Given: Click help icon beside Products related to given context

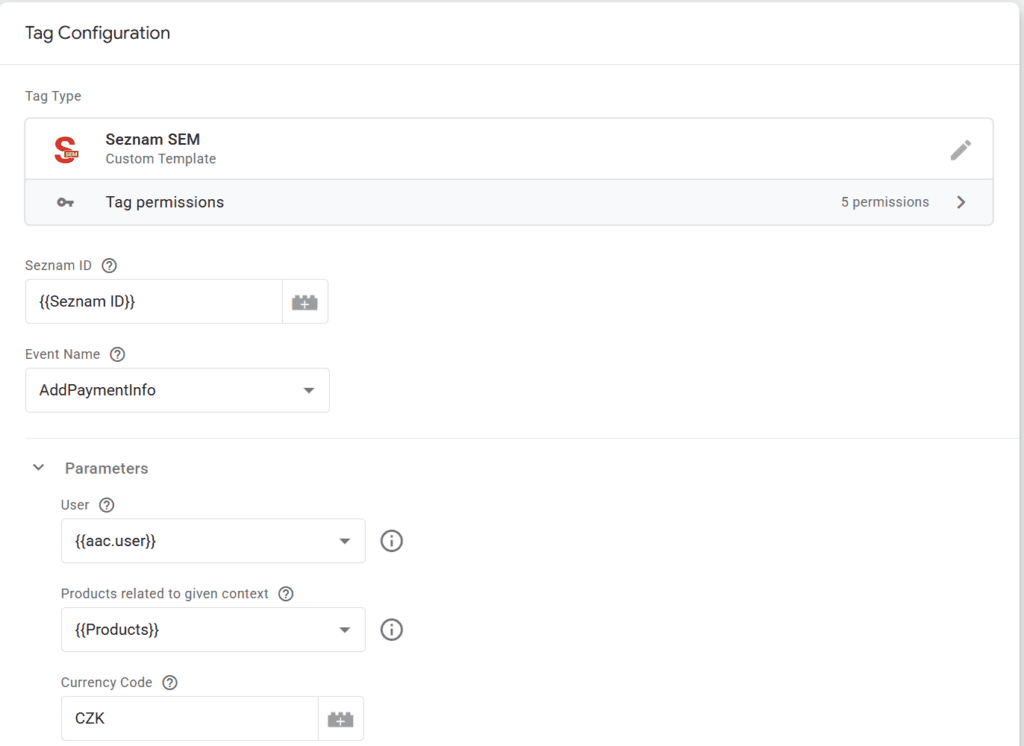Looking at the screenshot, I should (286, 594).
